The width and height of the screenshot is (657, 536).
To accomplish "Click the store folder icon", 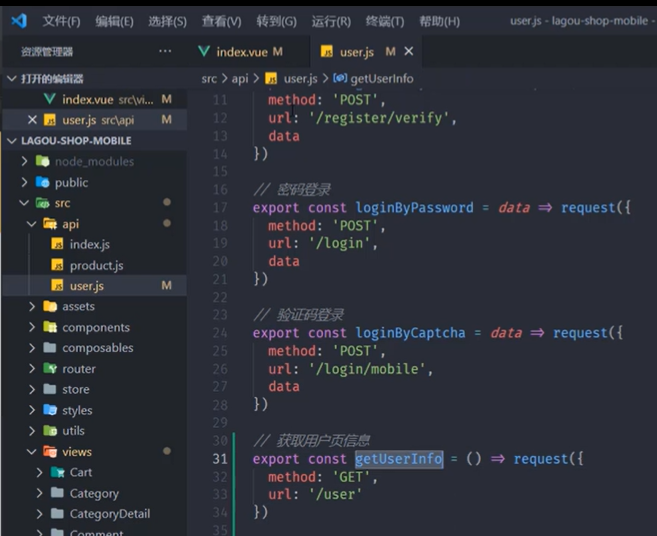I will [x=50, y=389].
